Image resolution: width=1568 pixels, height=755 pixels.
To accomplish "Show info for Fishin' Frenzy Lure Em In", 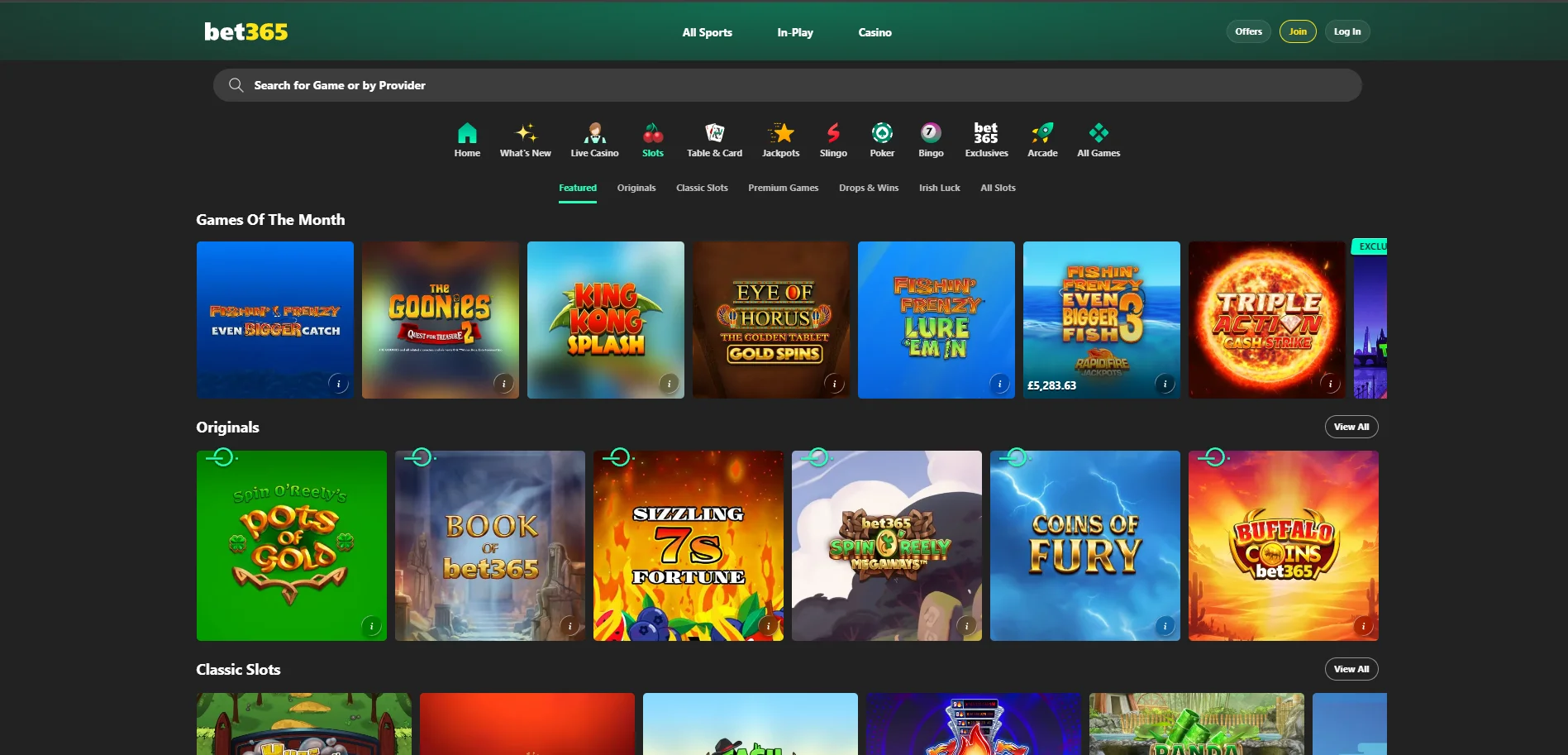I will pos(999,384).
